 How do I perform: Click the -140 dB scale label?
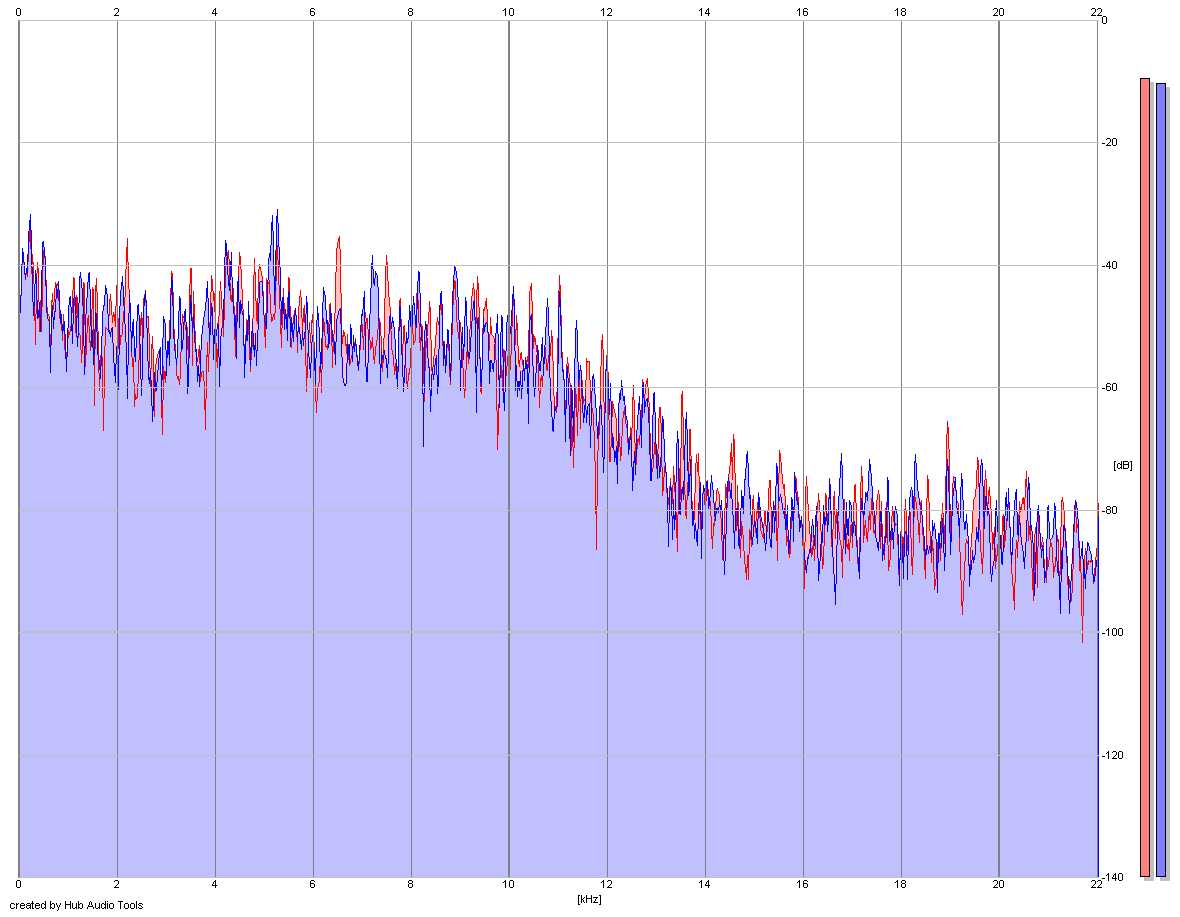click(x=1112, y=877)
